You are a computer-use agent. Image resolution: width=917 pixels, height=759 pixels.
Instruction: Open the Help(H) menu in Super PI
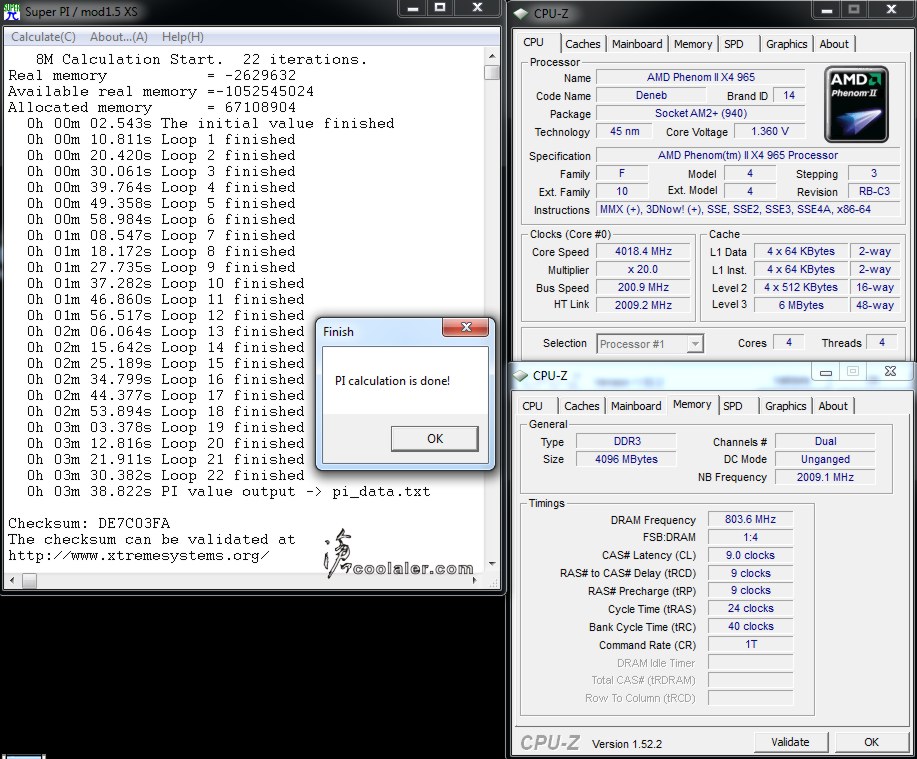(182, 37)
